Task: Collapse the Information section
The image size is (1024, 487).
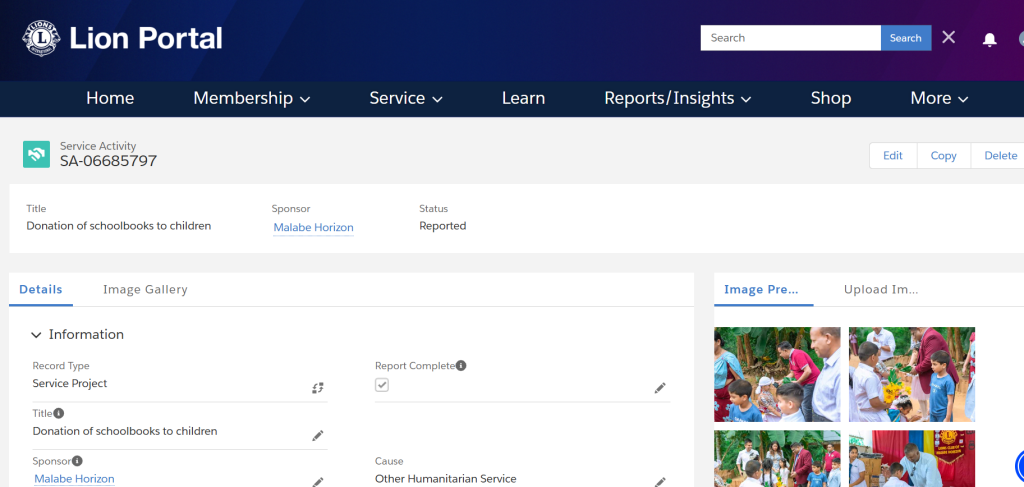Action: pos(36,335)
